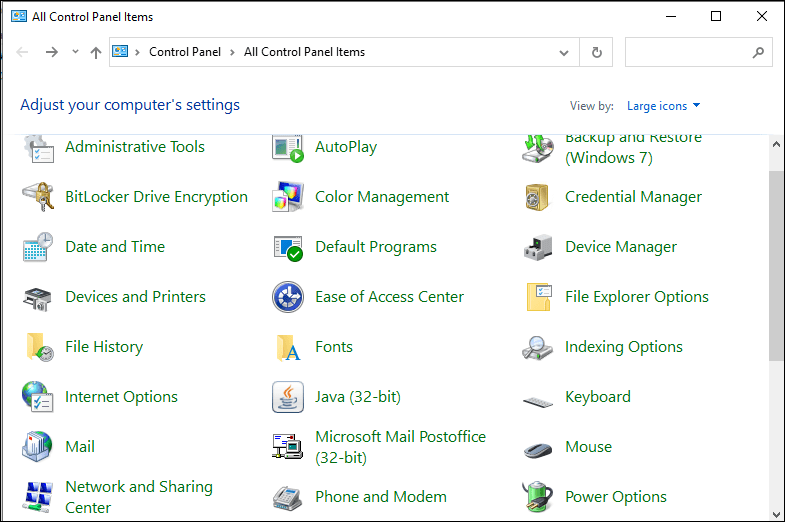Expand the chevron after Control Panel breadcrumb

click(x=232, y=52)
